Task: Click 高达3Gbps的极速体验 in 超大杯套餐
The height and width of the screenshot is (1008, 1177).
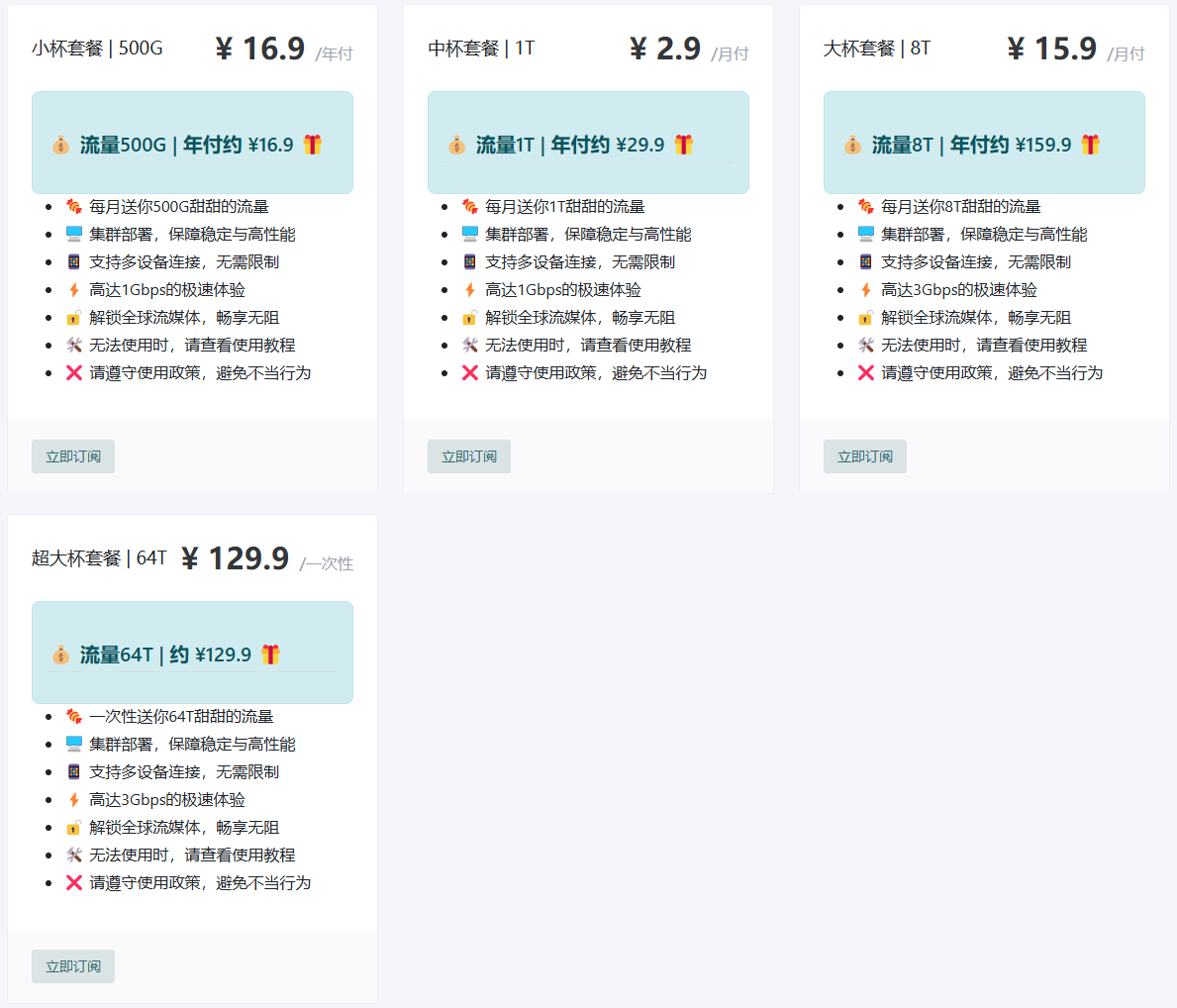Action: [167, 800]
